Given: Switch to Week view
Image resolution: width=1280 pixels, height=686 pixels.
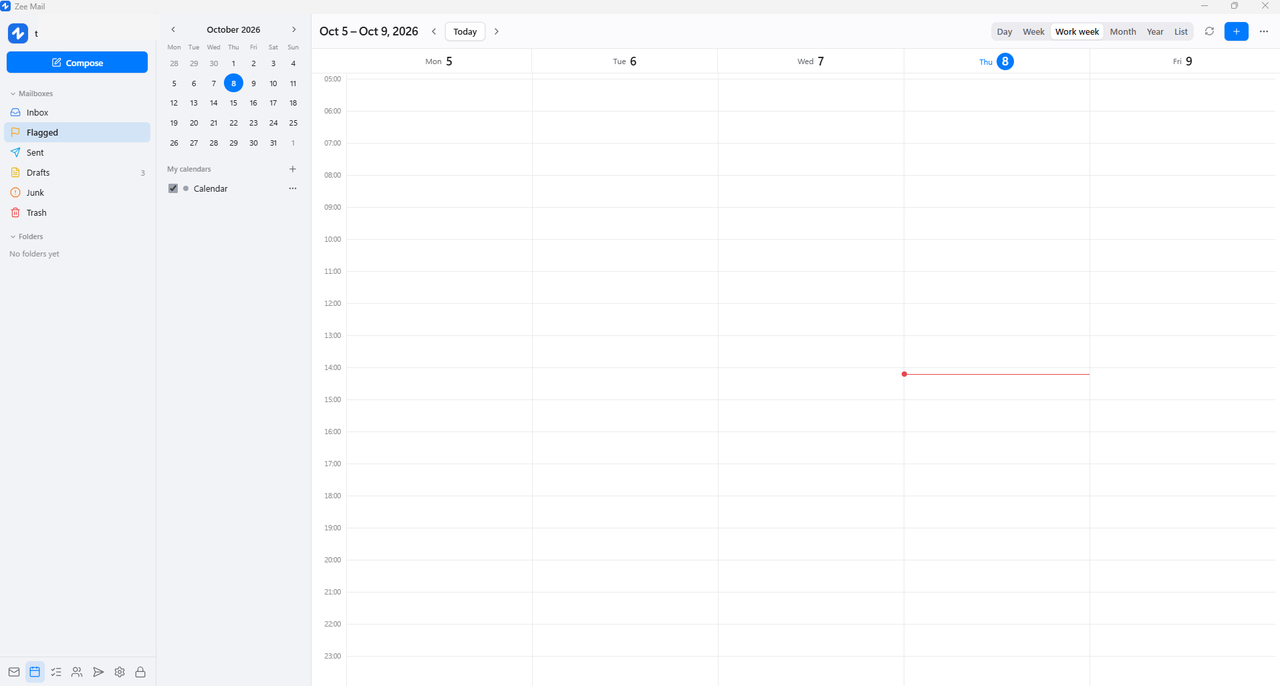Looking at the screenshot, I should click(1033, 32).
